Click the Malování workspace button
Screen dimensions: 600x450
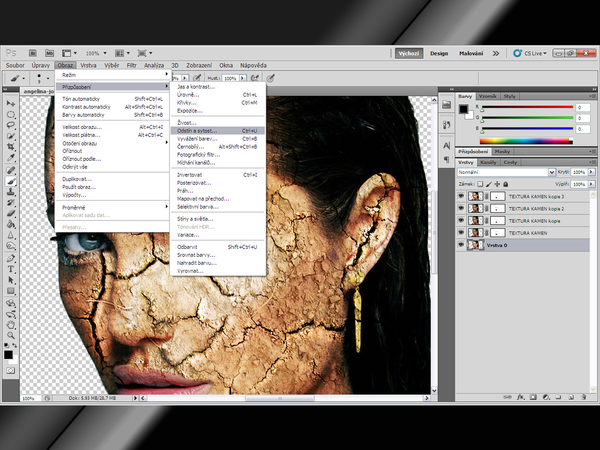click(472, 53)
